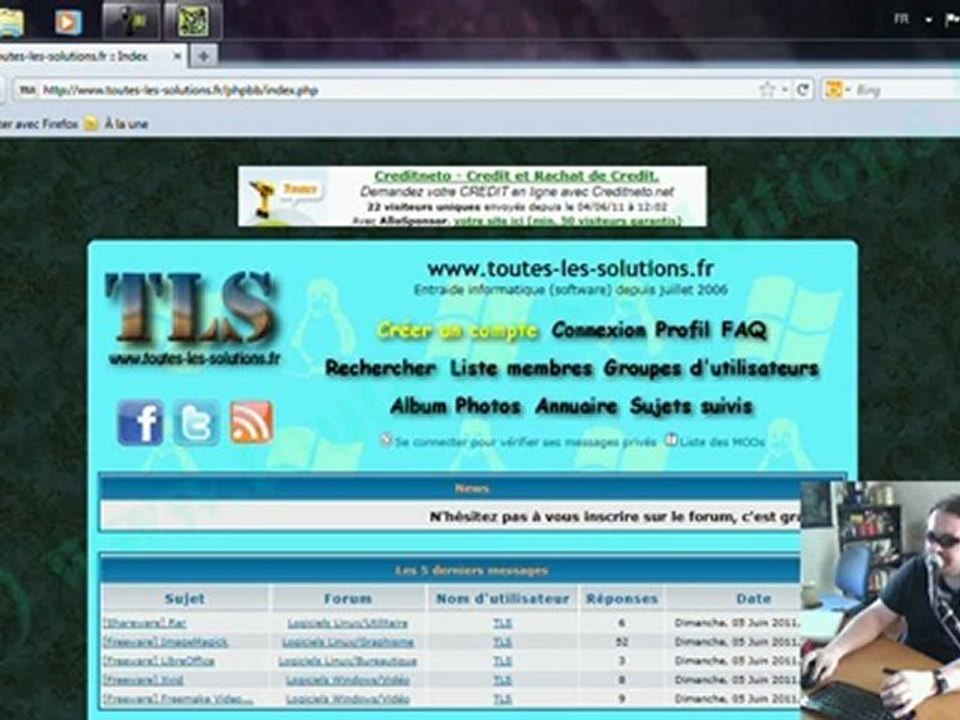Open the Album Photos page
The width and height of the screenshot is (960, 720).
click(x=456, y=405)
